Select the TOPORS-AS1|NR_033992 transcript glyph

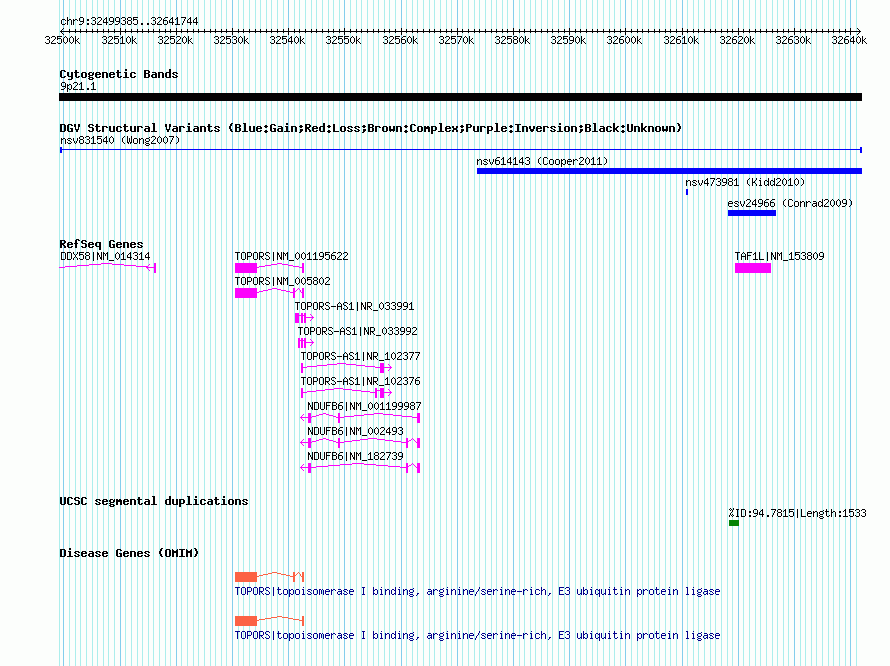coord(306,343)
